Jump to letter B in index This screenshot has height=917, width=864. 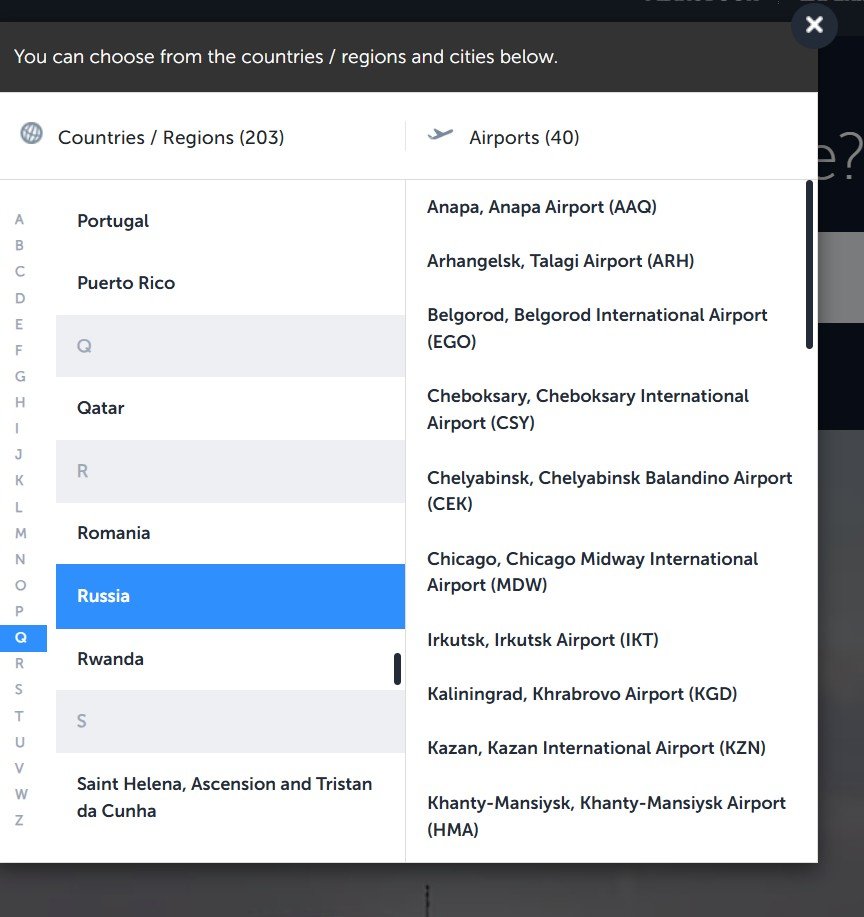19,246
